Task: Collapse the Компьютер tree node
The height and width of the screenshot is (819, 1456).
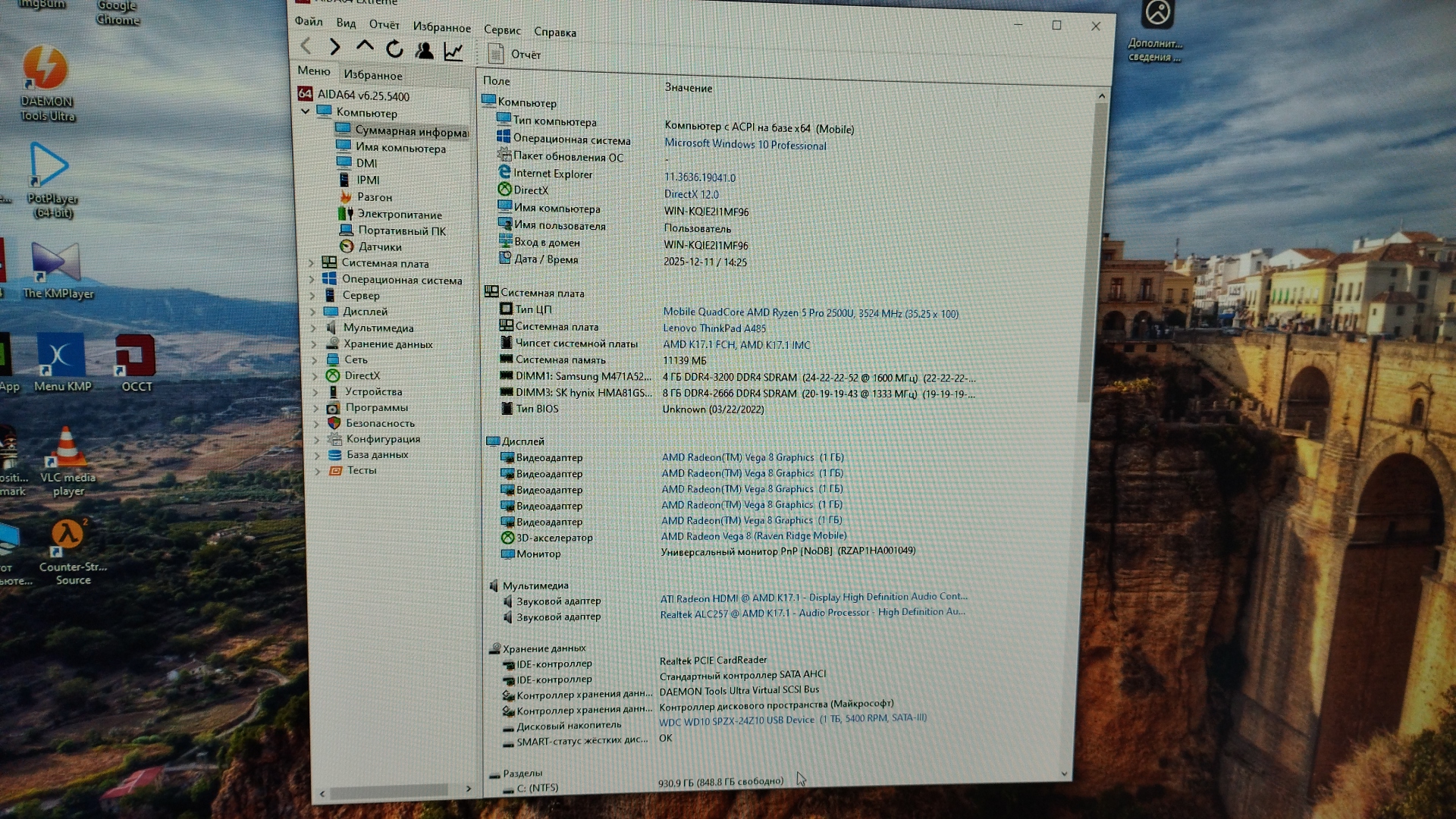Action: [x=305, y=111]
